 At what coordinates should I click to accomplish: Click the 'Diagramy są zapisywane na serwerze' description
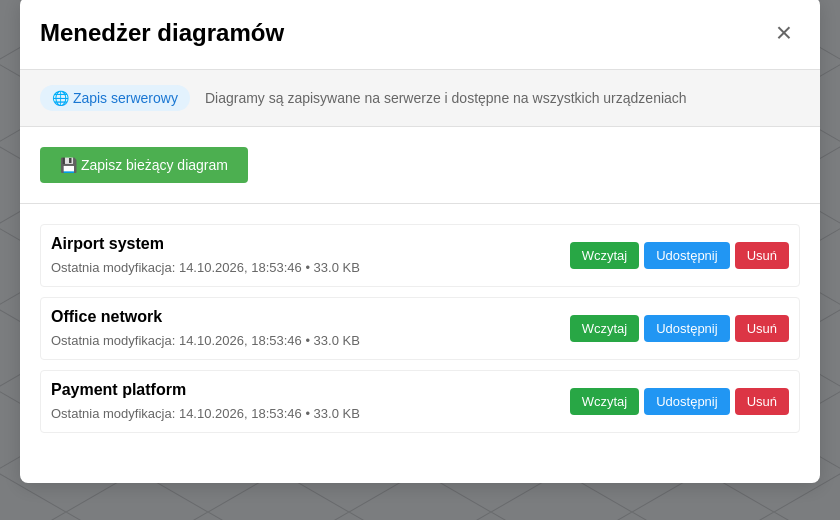pyautogui.click(x=446, y=98)
